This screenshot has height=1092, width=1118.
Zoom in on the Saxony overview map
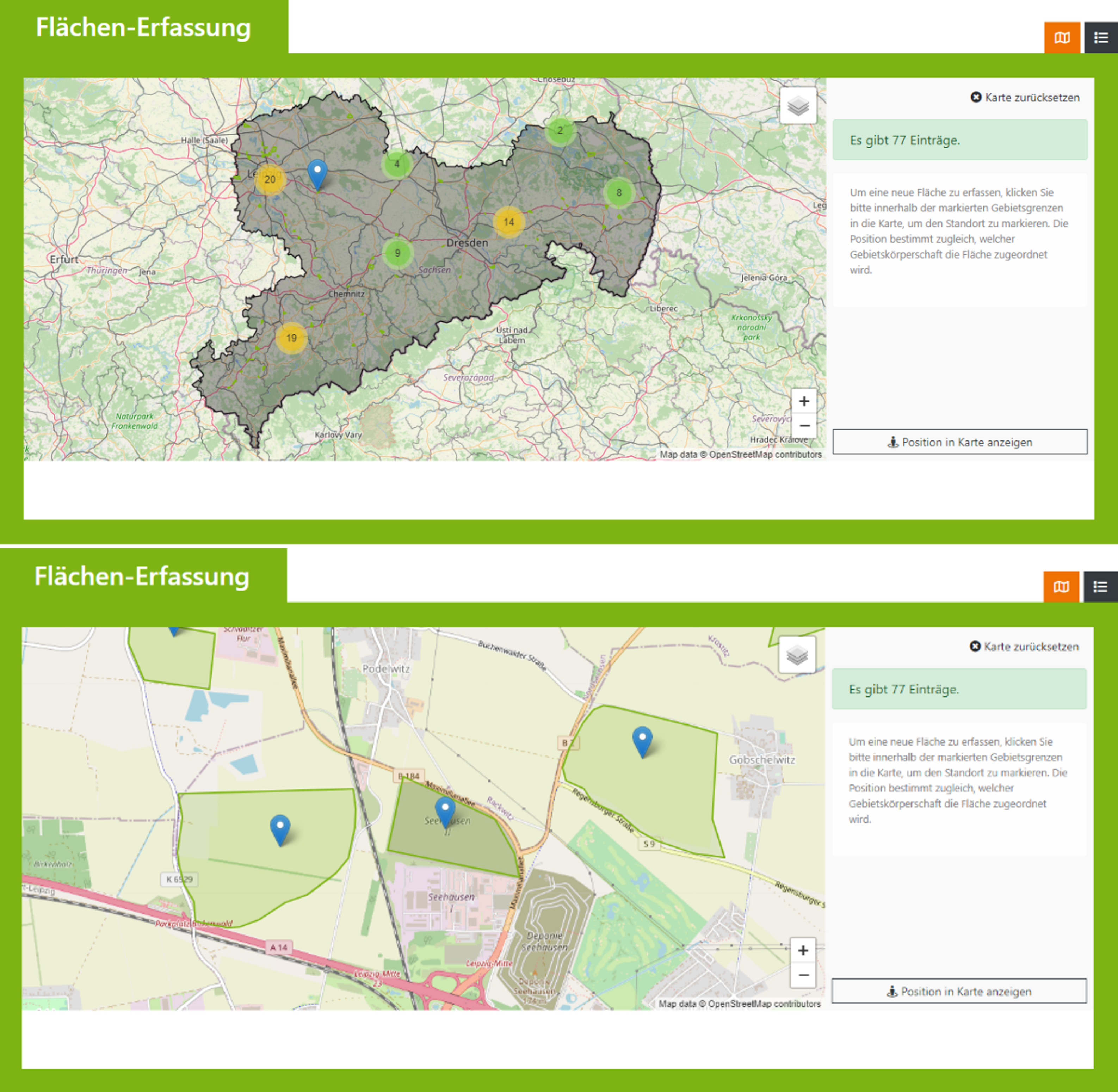click(804, 401)
